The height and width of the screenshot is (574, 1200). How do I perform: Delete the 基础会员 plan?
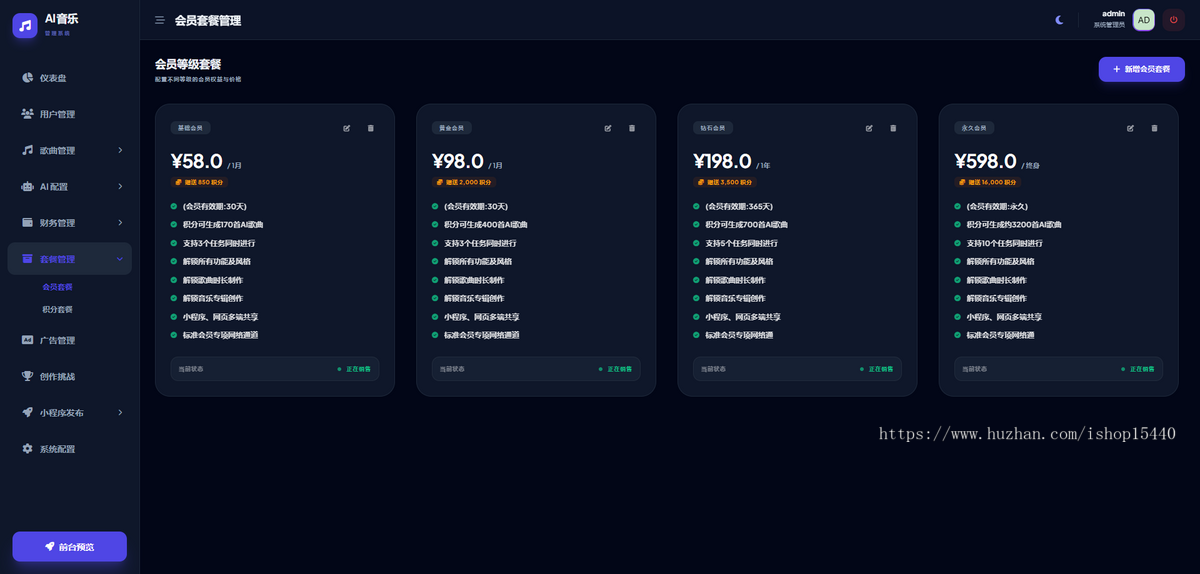[x=371, y=128]
